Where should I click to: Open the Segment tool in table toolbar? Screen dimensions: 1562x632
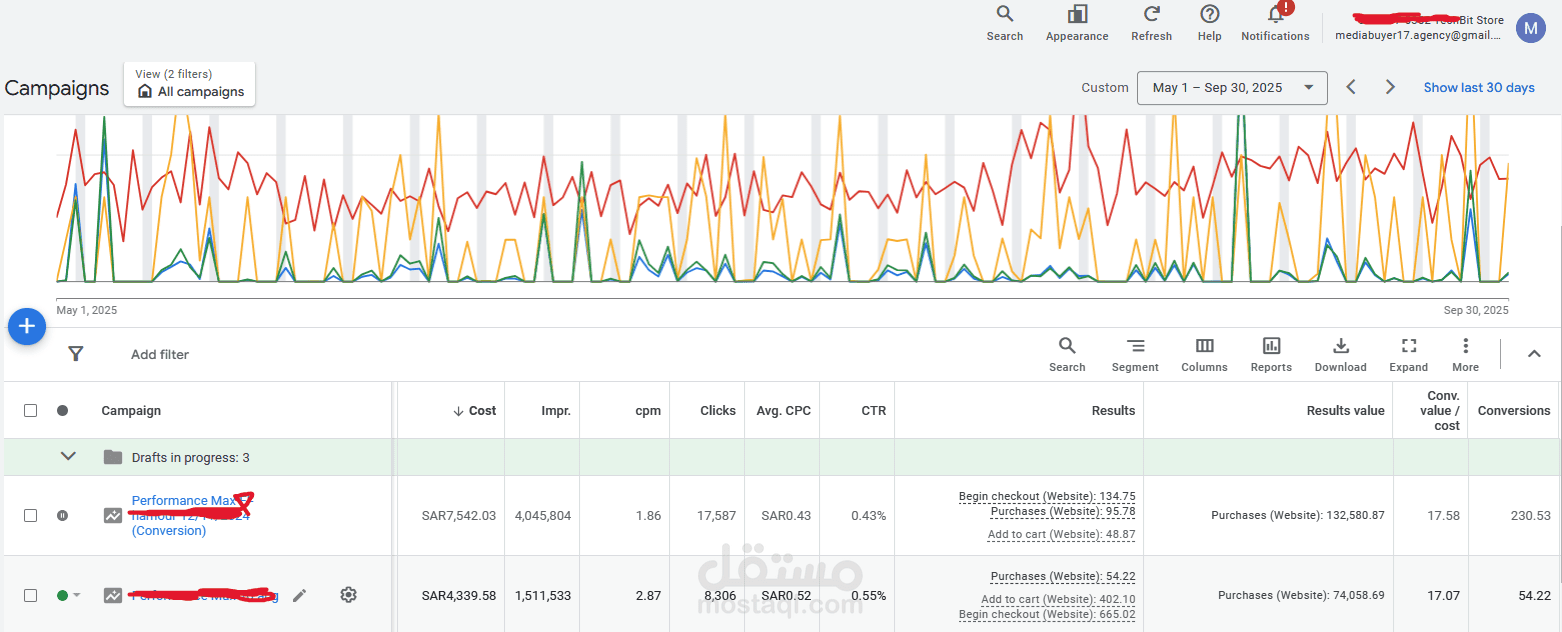[x=1135, y=347]
